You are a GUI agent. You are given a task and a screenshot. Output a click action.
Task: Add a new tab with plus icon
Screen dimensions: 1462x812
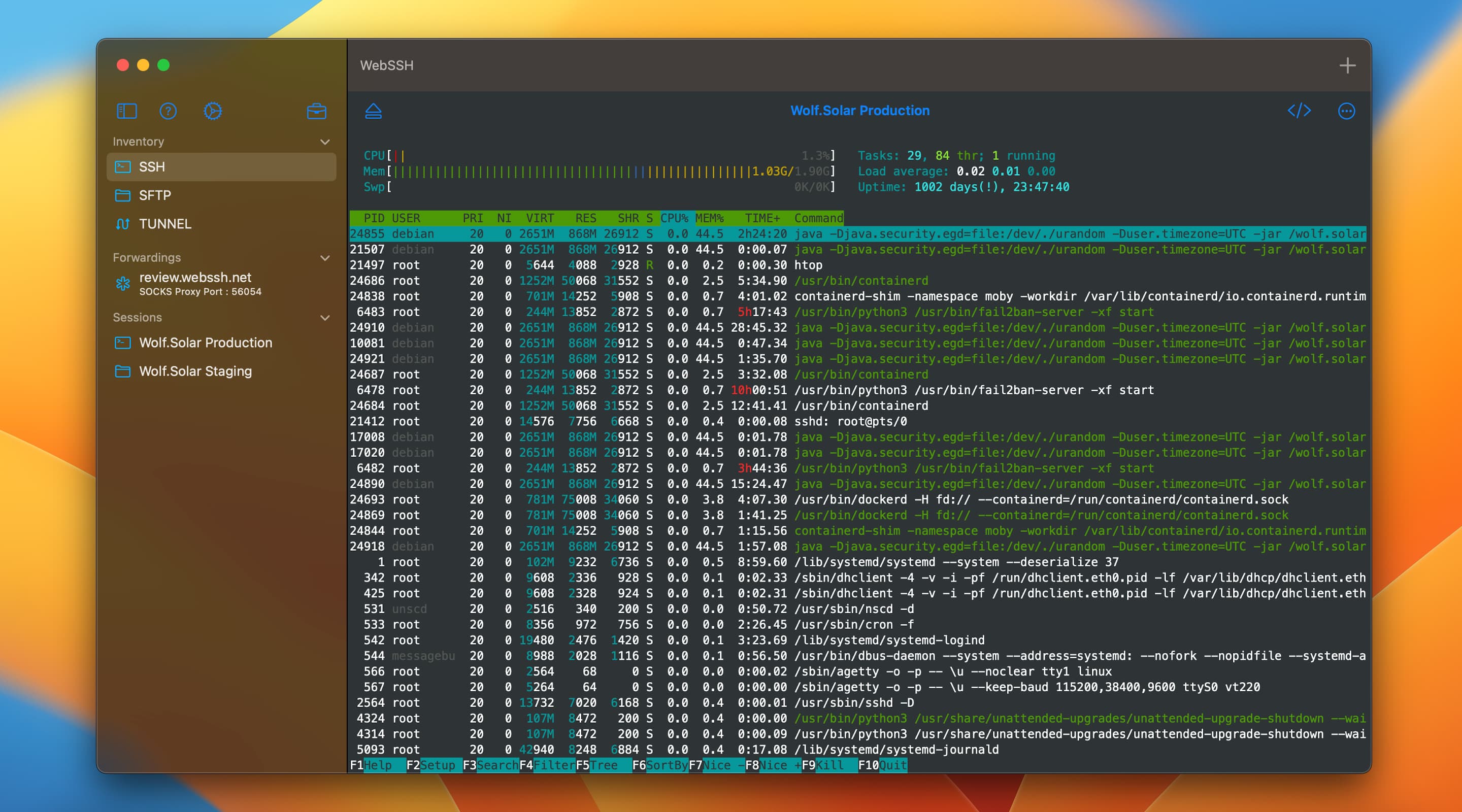pyautogui.click(x=1347, y=65)
